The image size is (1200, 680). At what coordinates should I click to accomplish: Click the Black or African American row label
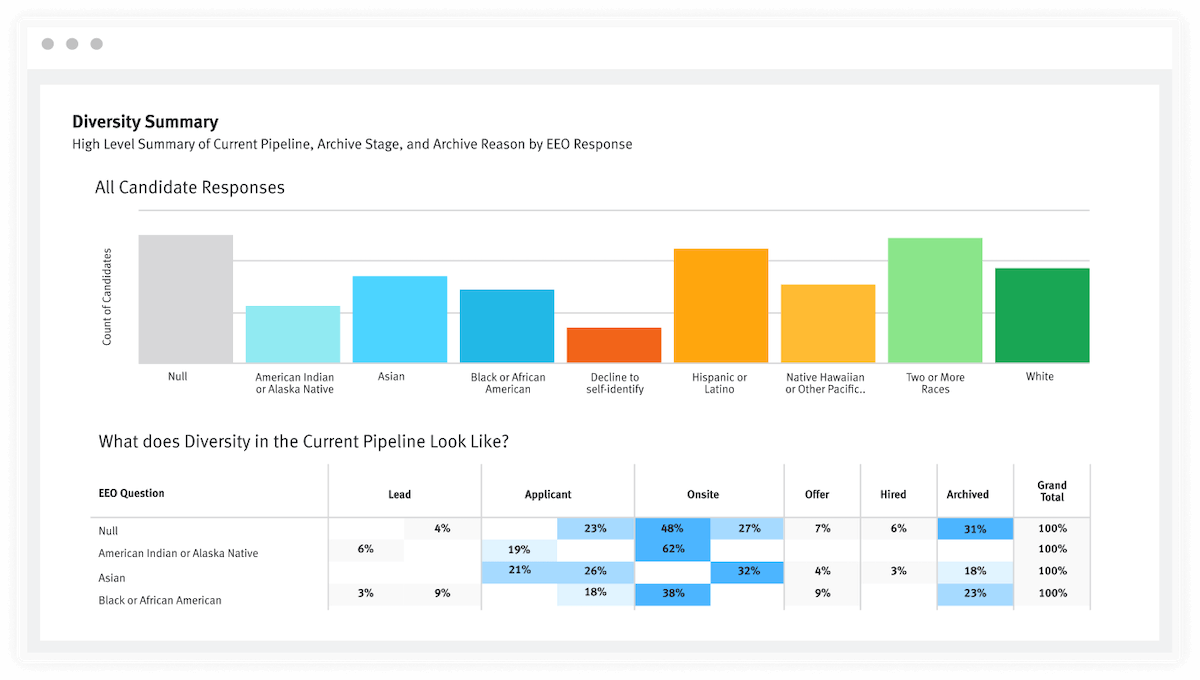pyautogui.click(x=160, y=600)
